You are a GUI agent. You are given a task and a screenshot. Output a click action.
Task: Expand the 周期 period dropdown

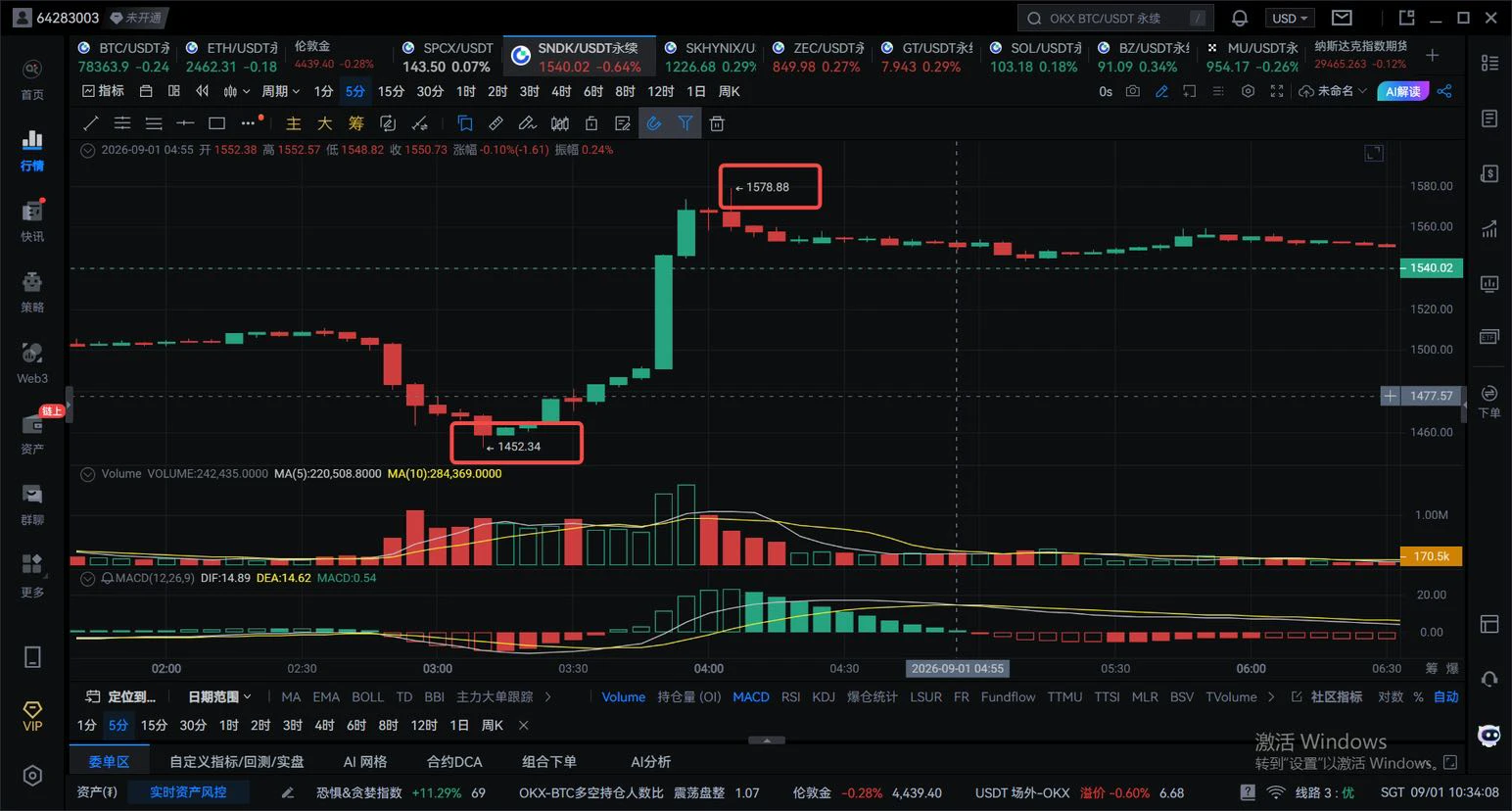280,91
